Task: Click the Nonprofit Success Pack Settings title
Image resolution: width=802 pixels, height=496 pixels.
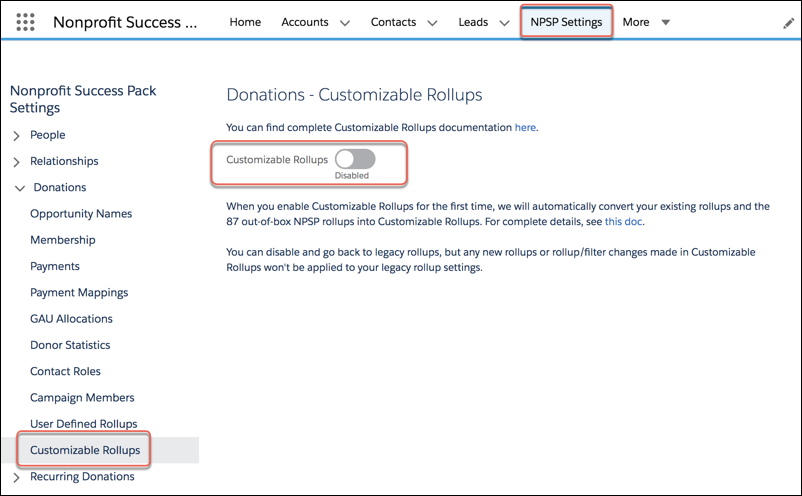Action: [x=83, y=99]
